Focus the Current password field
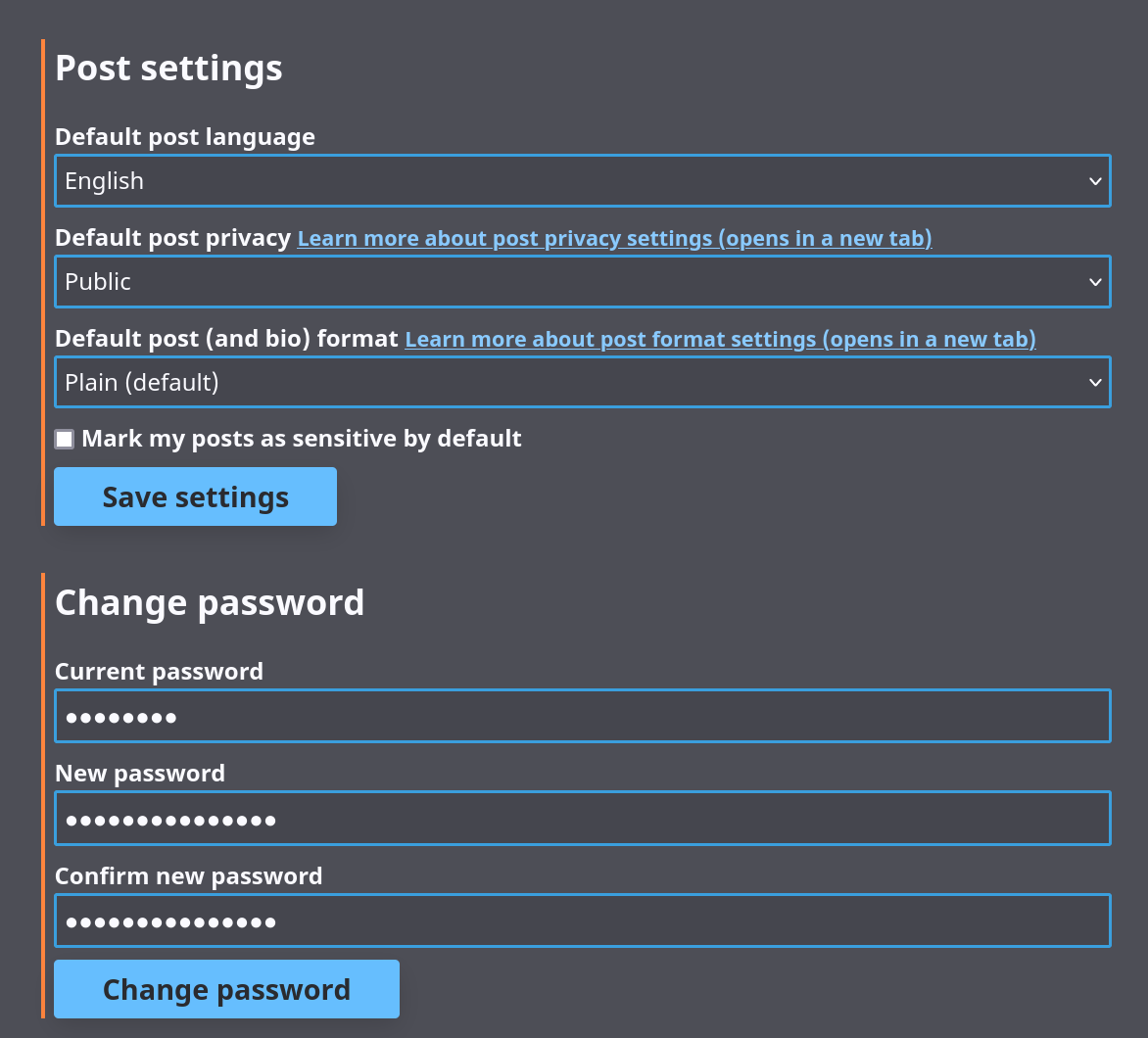The height and width of the screenshot is (1038, 1148). tap(583, 715)
